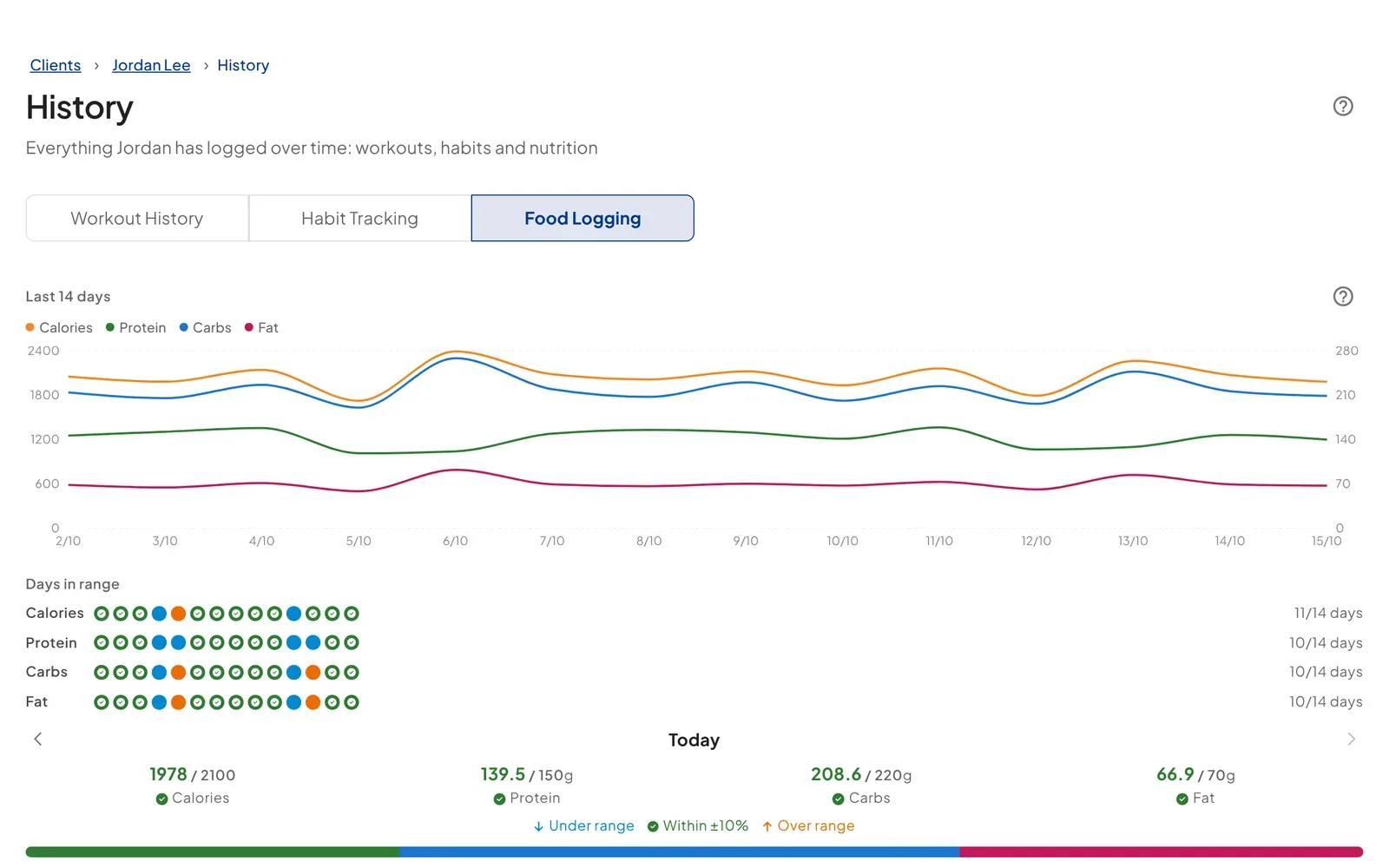
Task: Click the check icon beside today's Fat label
Action: coord(1182,799)
